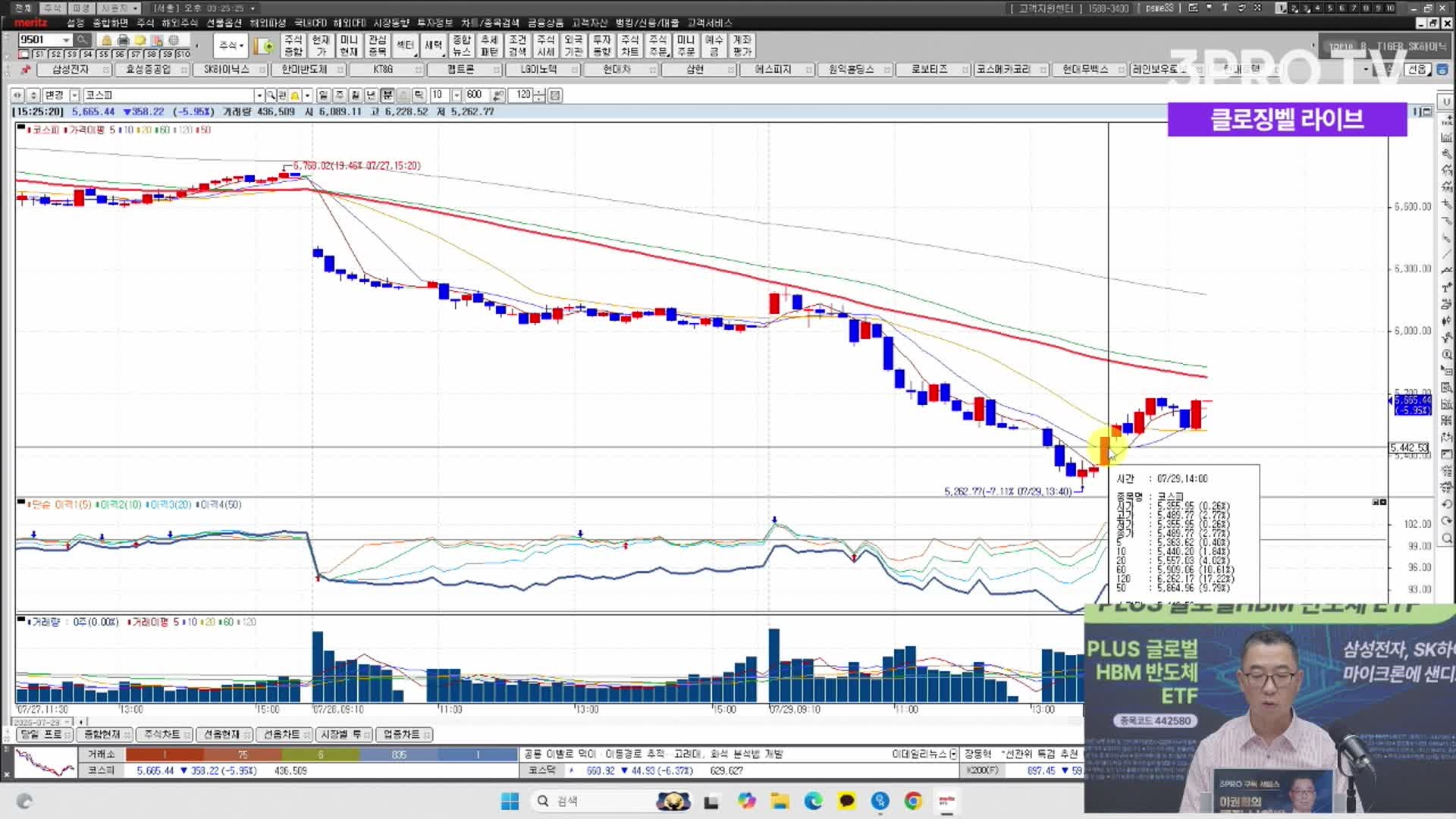1456x819 pixels.
Task: Open the 9501 screen number dropdown
Action: [67, 39]
